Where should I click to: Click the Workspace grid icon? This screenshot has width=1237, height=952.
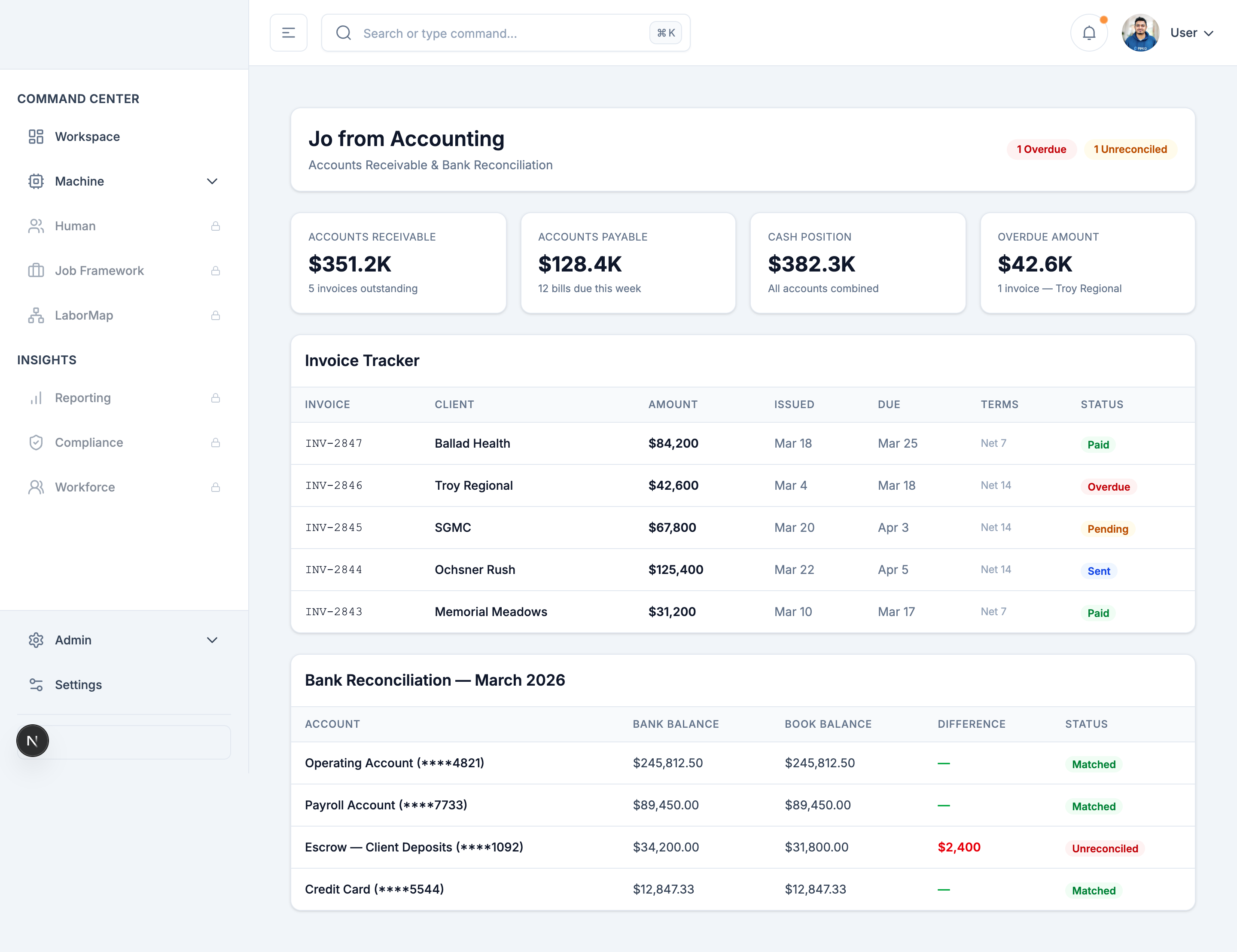click(x=36, y=137)
